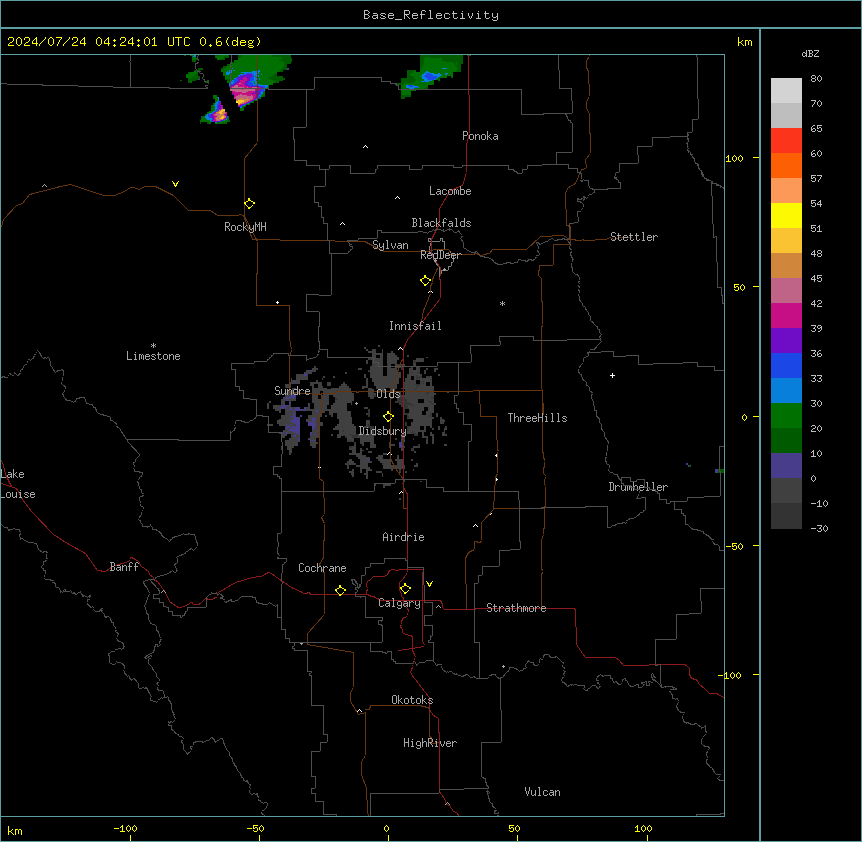This screenshot has width=862, height=842.
Task: Click the RedDeer label
Action: coord(440,255)
